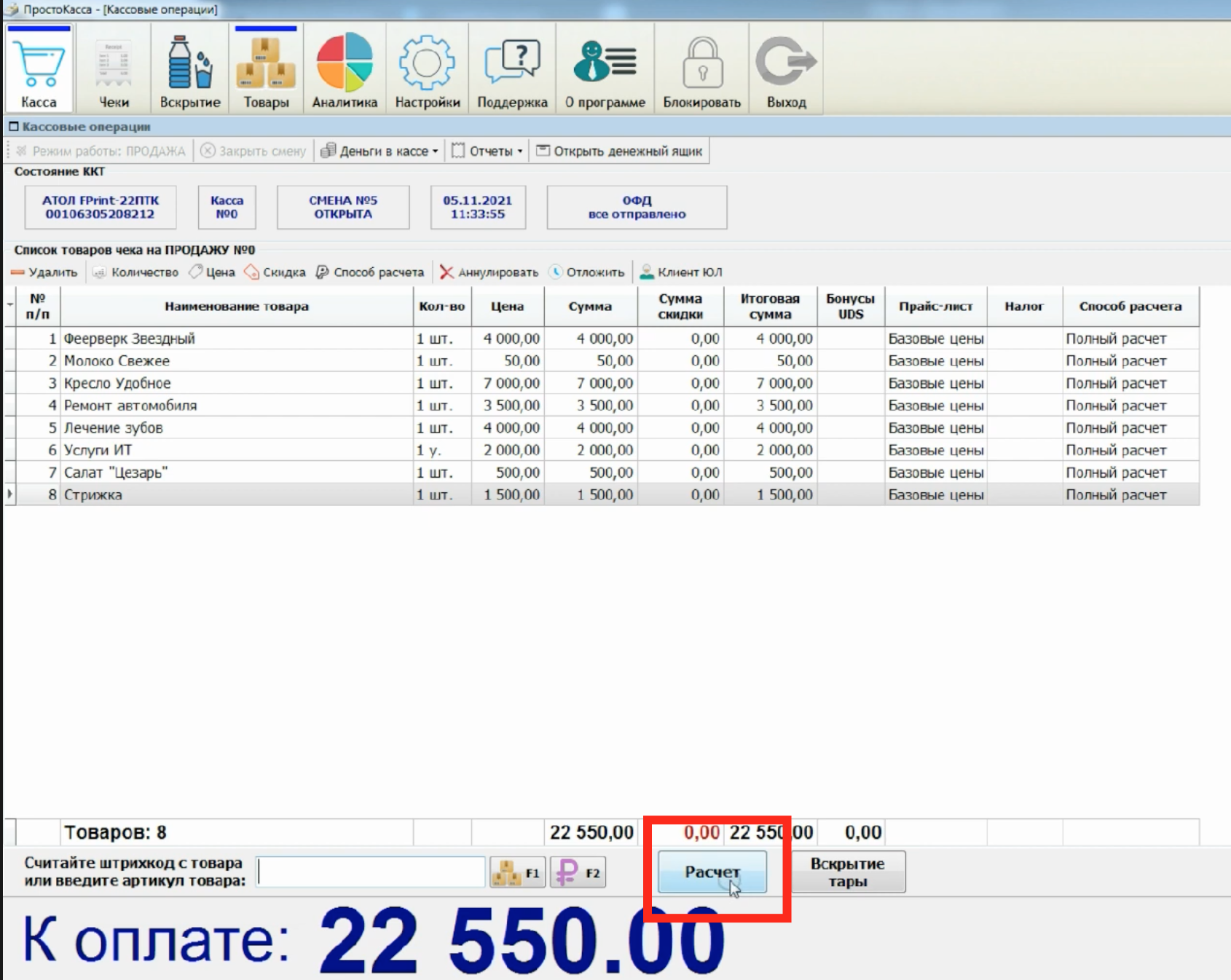Click the Способ расчета column header
Image resolution: width=1231 pixels, height=980 pixels.
(x=1130, y=307)
